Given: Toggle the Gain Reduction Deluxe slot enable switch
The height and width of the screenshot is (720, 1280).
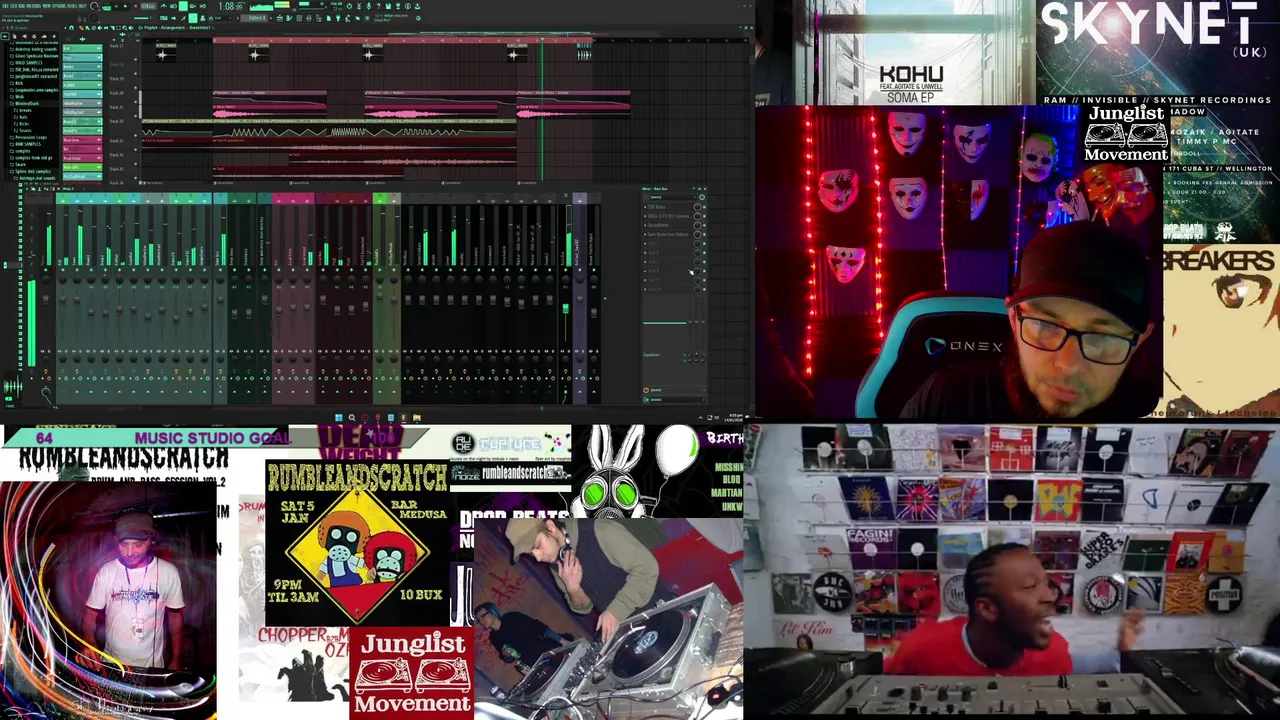Looking at the screenshot, I should pyautogui.click(x=704, y=234).
